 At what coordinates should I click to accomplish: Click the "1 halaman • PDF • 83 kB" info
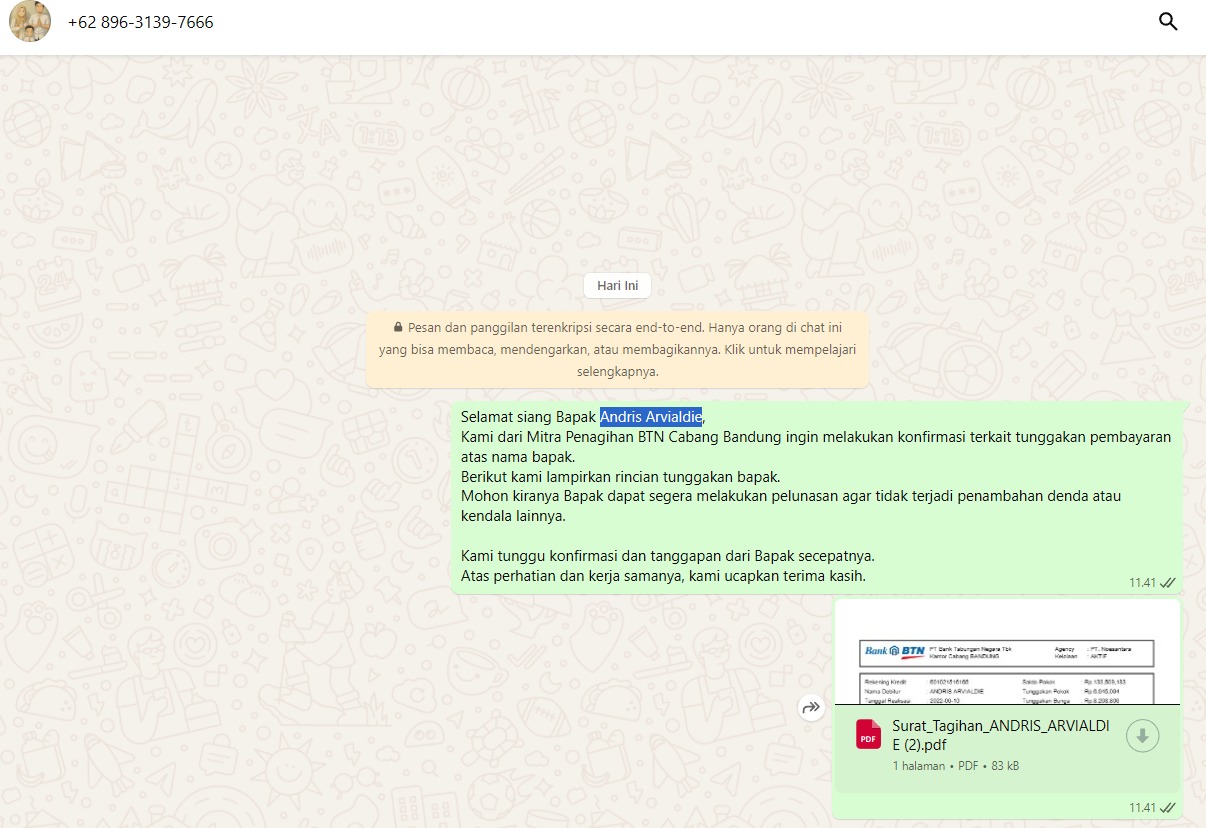point(955,766)
